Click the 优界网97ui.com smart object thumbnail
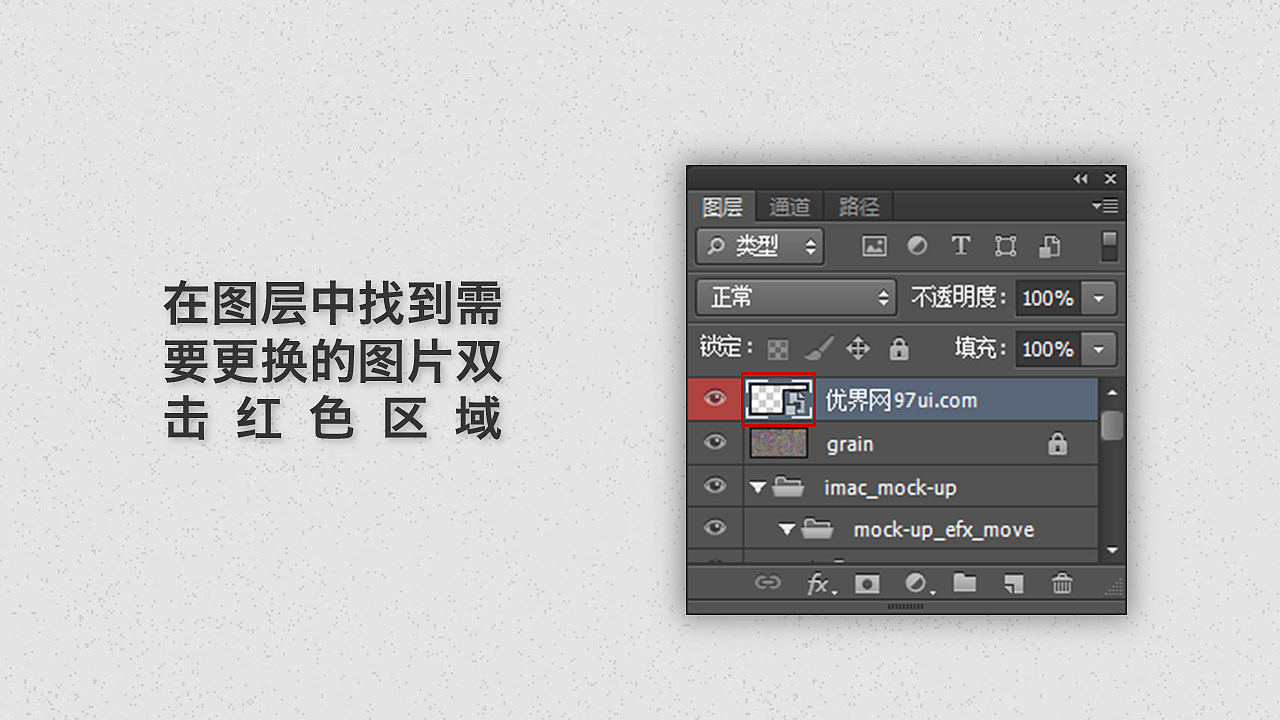The height and width of the screenshot is (720, 1280). point(779,400)
